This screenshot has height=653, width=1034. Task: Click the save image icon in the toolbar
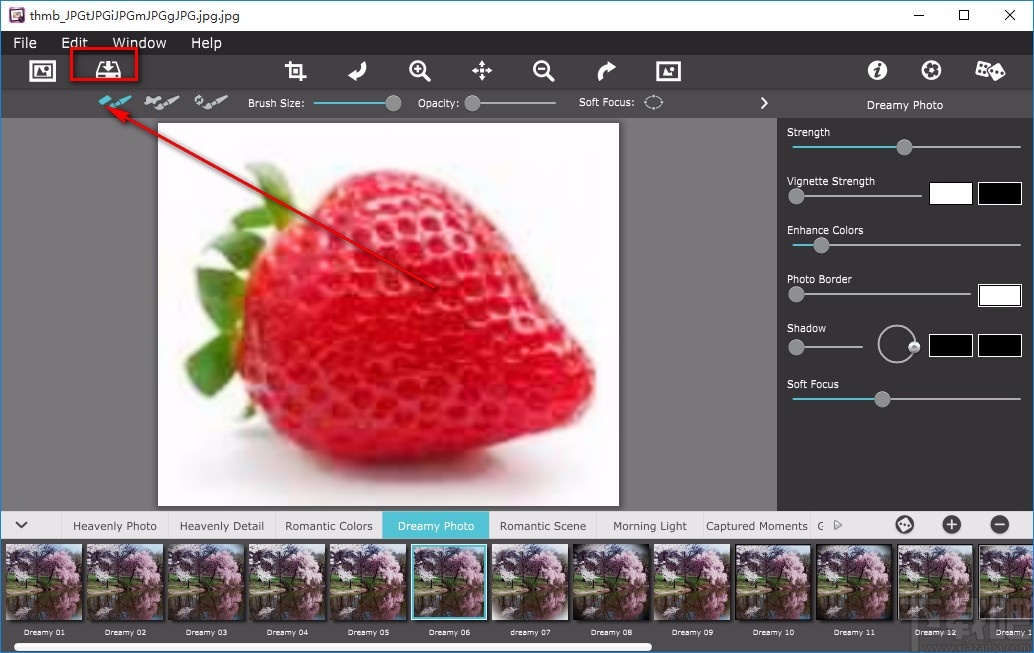pos(106,70)
